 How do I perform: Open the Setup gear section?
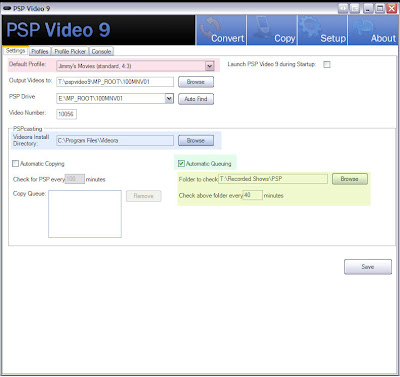click(323, 30)
